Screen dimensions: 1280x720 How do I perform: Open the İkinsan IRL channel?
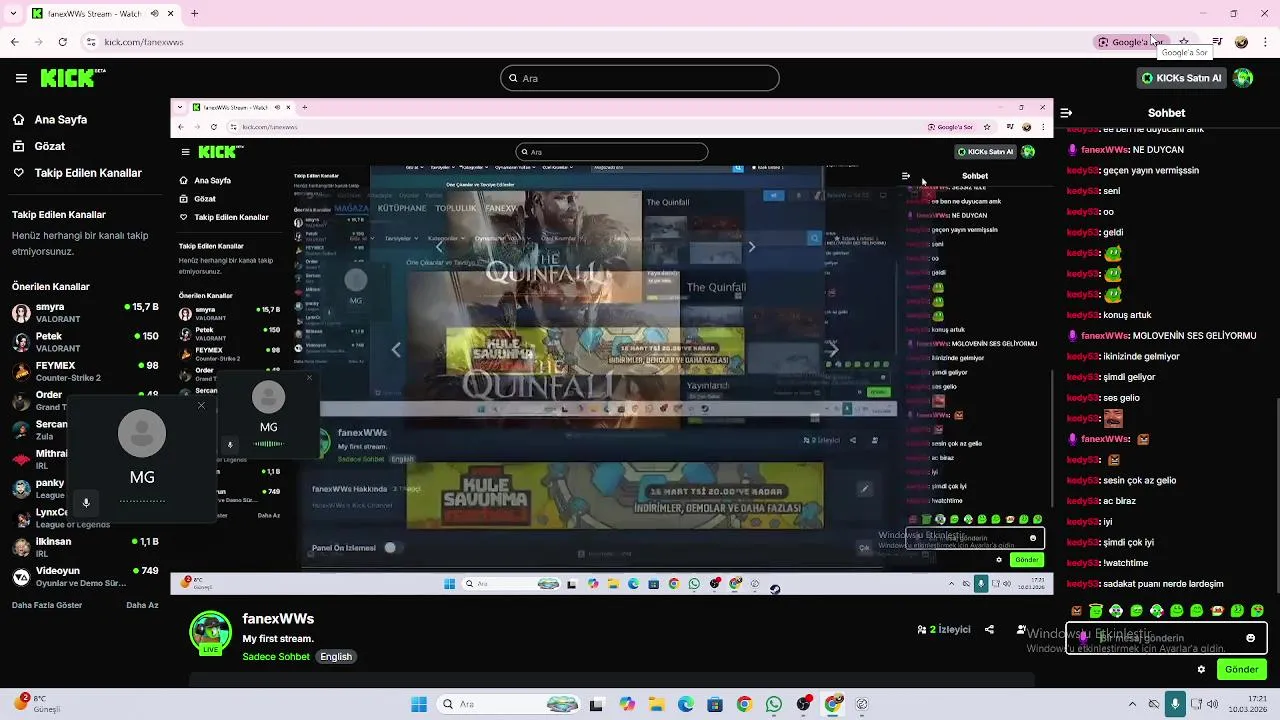click(85, 547)
